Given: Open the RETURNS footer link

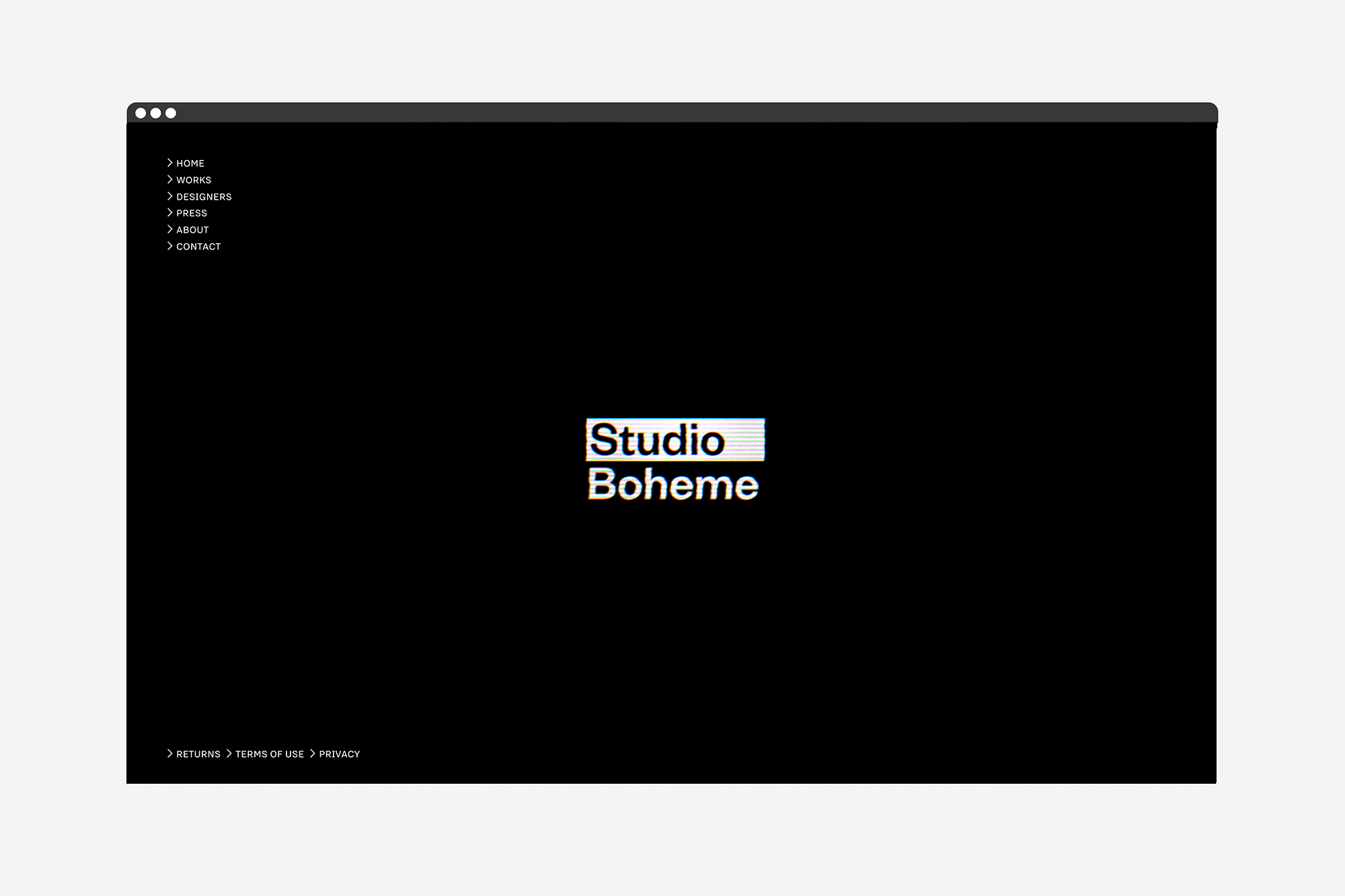Looking at the screenshot, I should (x=198, y=754).
